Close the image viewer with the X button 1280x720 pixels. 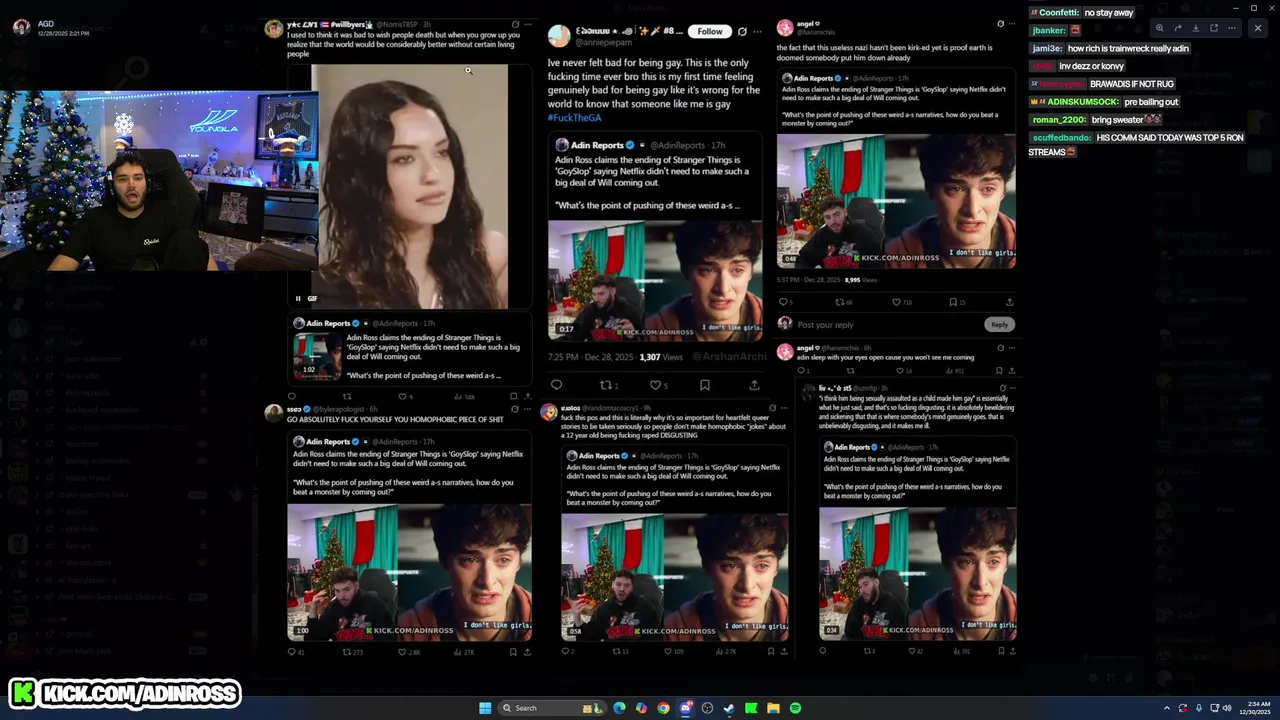(x=1258, y=28)
